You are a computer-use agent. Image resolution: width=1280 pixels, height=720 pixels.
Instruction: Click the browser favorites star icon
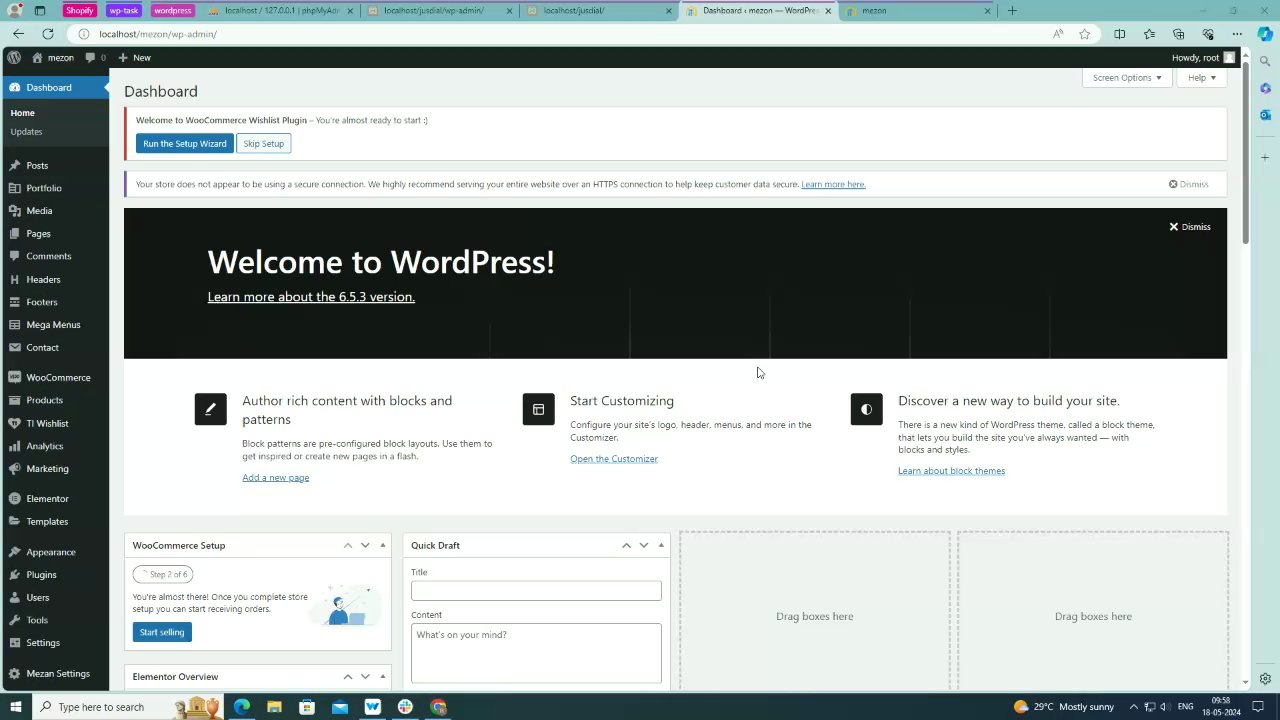[x=1085, y=34]
